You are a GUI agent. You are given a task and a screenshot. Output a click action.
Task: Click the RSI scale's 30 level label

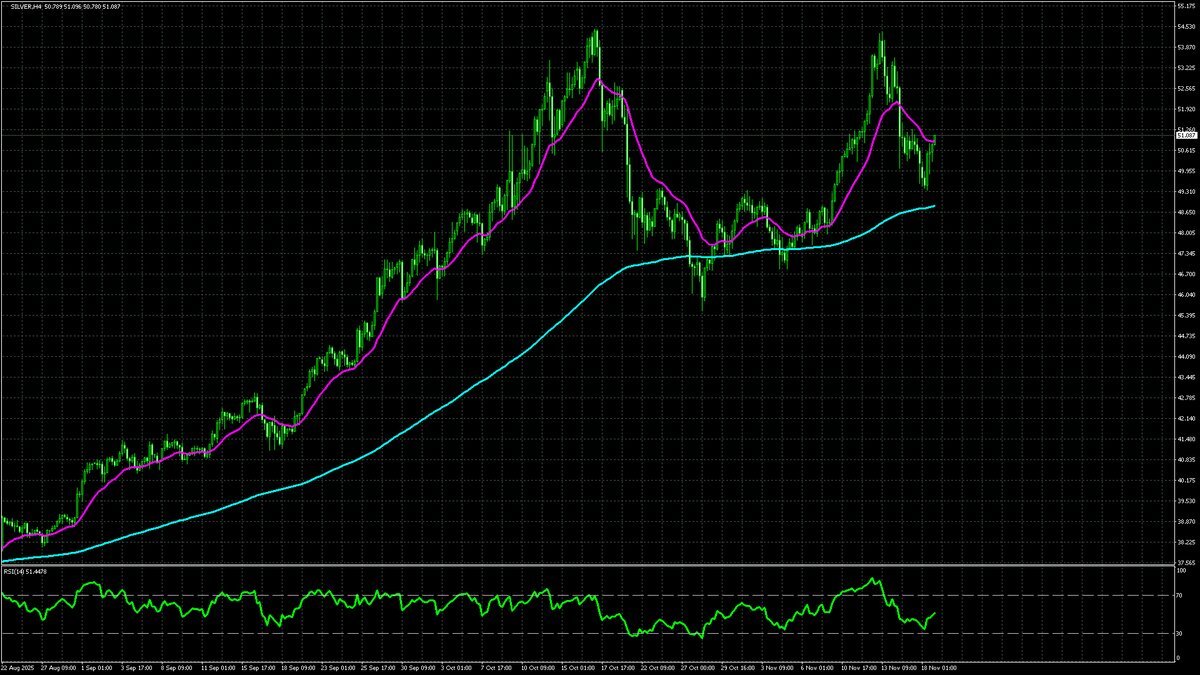(1181, 634)
